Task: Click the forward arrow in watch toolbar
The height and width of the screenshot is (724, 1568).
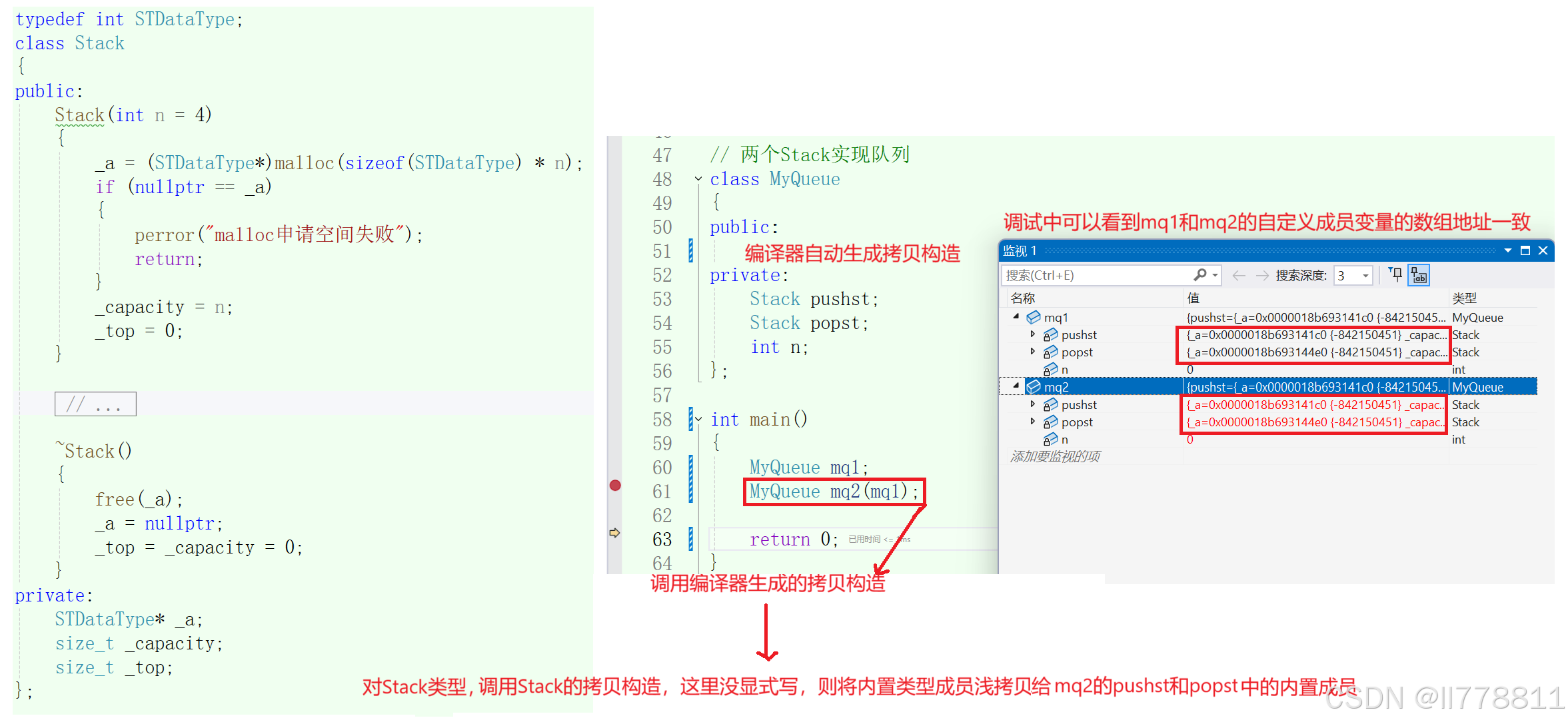Action: click(1261, 276)
